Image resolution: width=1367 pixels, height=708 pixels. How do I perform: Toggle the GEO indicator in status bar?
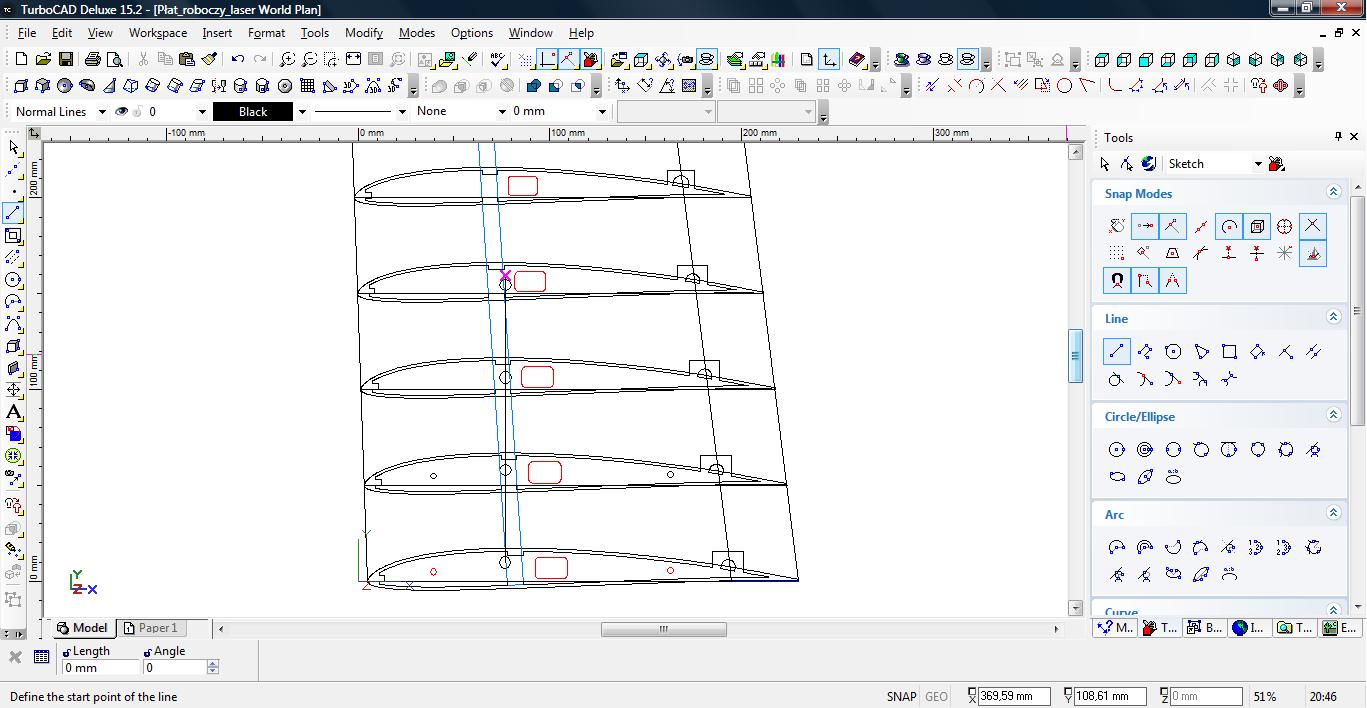[936, 697]
